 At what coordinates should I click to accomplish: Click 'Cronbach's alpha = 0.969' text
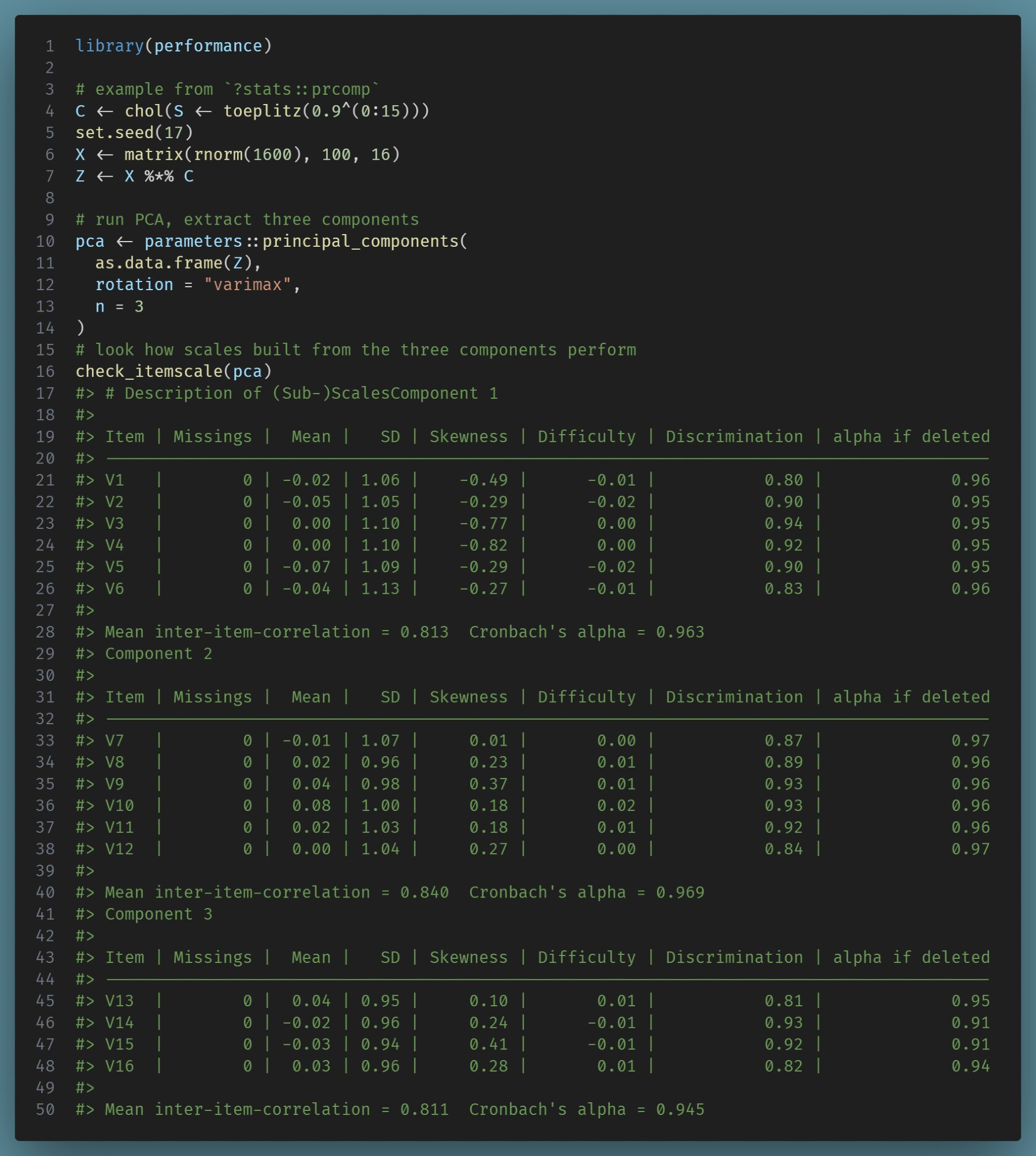[x=587, y=892]
